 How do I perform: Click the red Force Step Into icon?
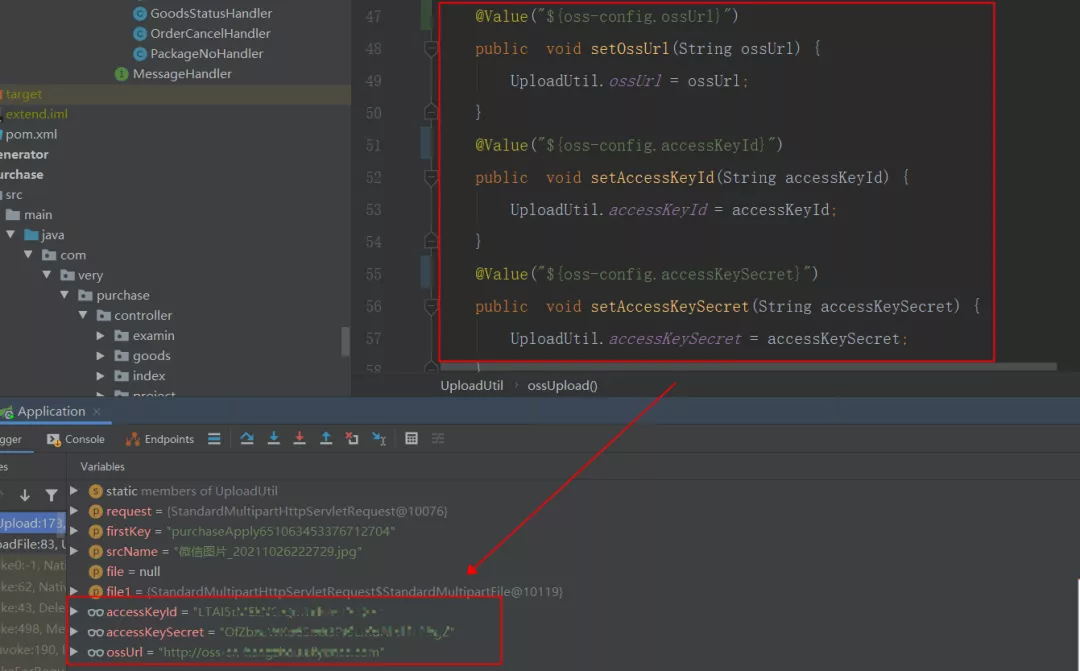[300, 439]
